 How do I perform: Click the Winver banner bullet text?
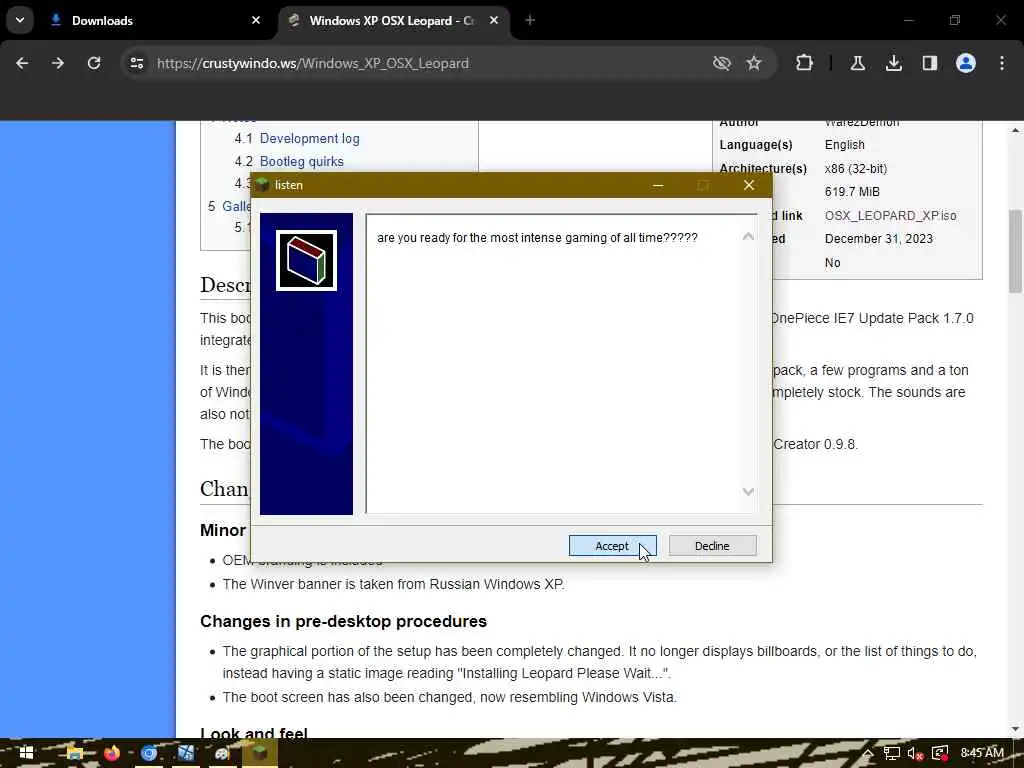[x=394, y=584]
